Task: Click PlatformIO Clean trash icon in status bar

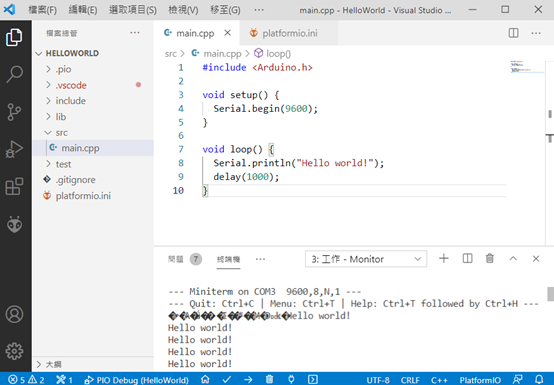Action: (x=270, y=380)
